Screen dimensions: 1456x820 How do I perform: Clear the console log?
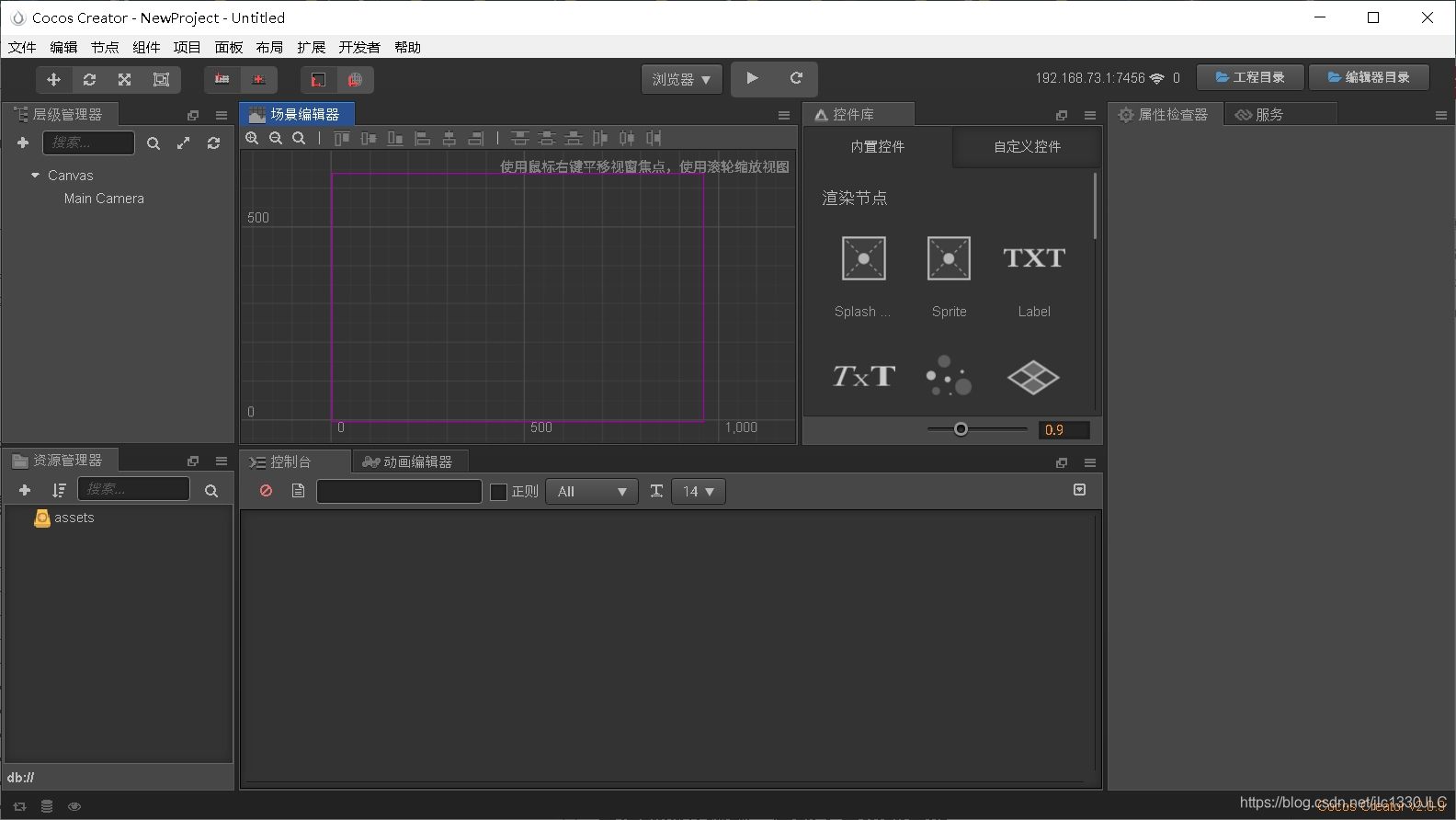pos(266,491)
